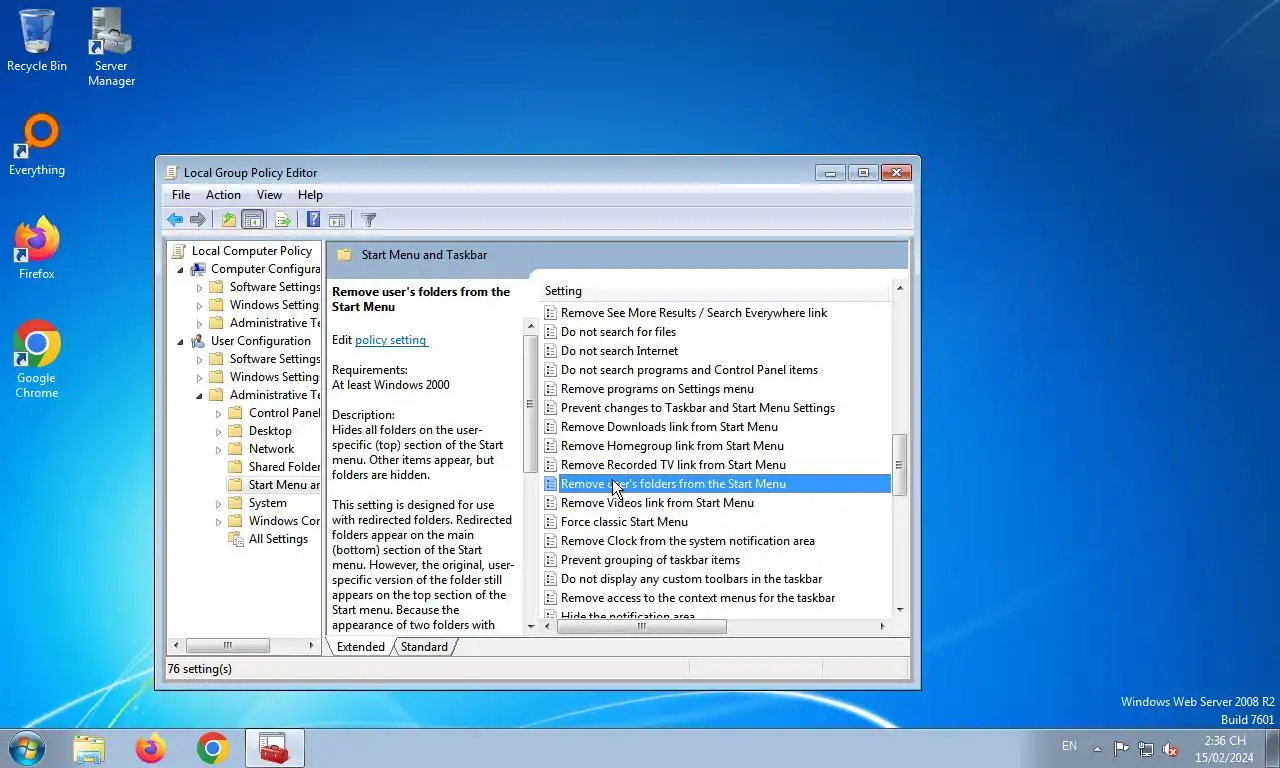Open the View menu

pyautogui.click(x=269, y=195)
